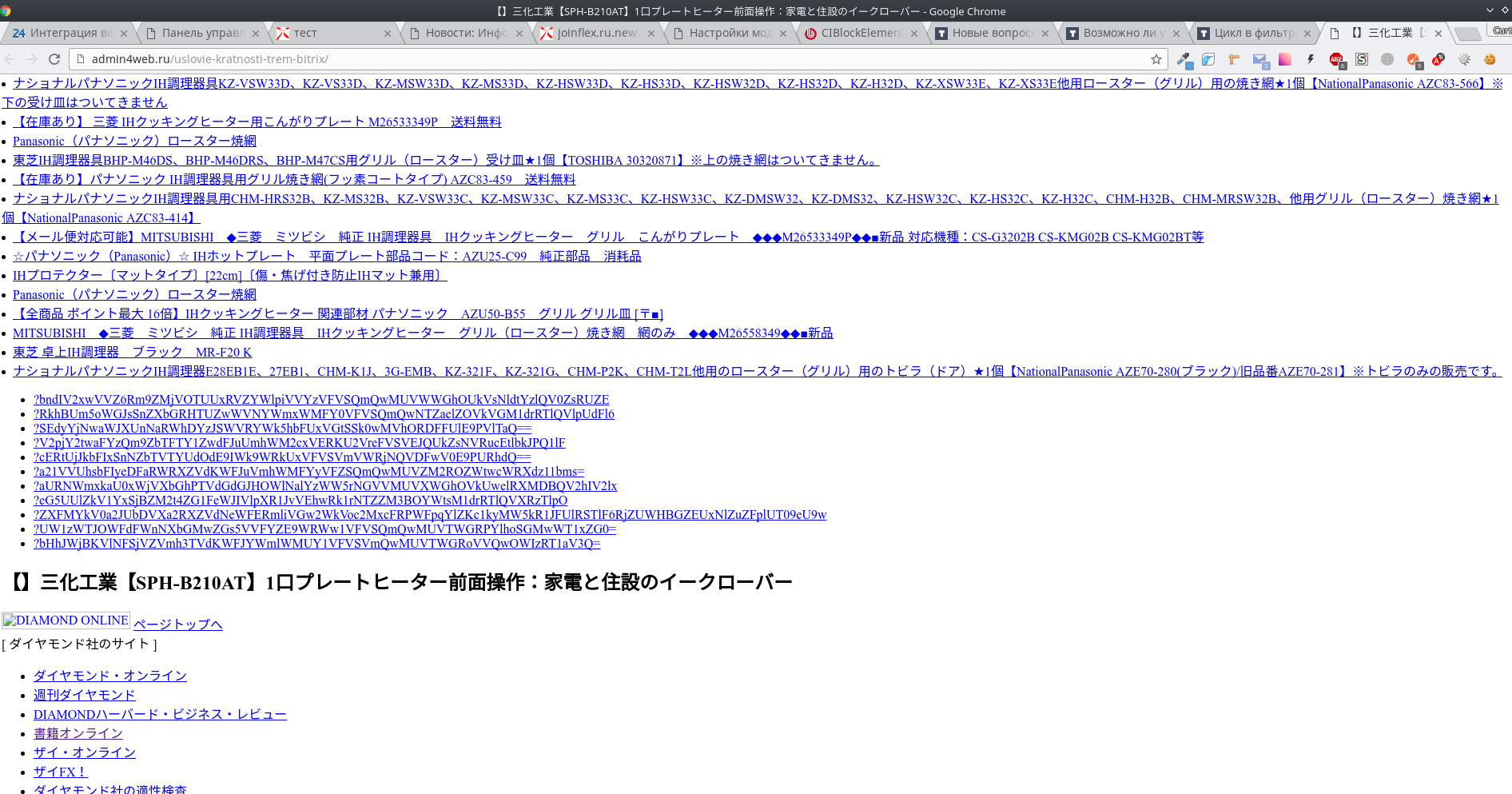This screenshot has width=1512, height=794.
Task: Open the window menu chevron in title bar
Action: [x=1490, y=10]
